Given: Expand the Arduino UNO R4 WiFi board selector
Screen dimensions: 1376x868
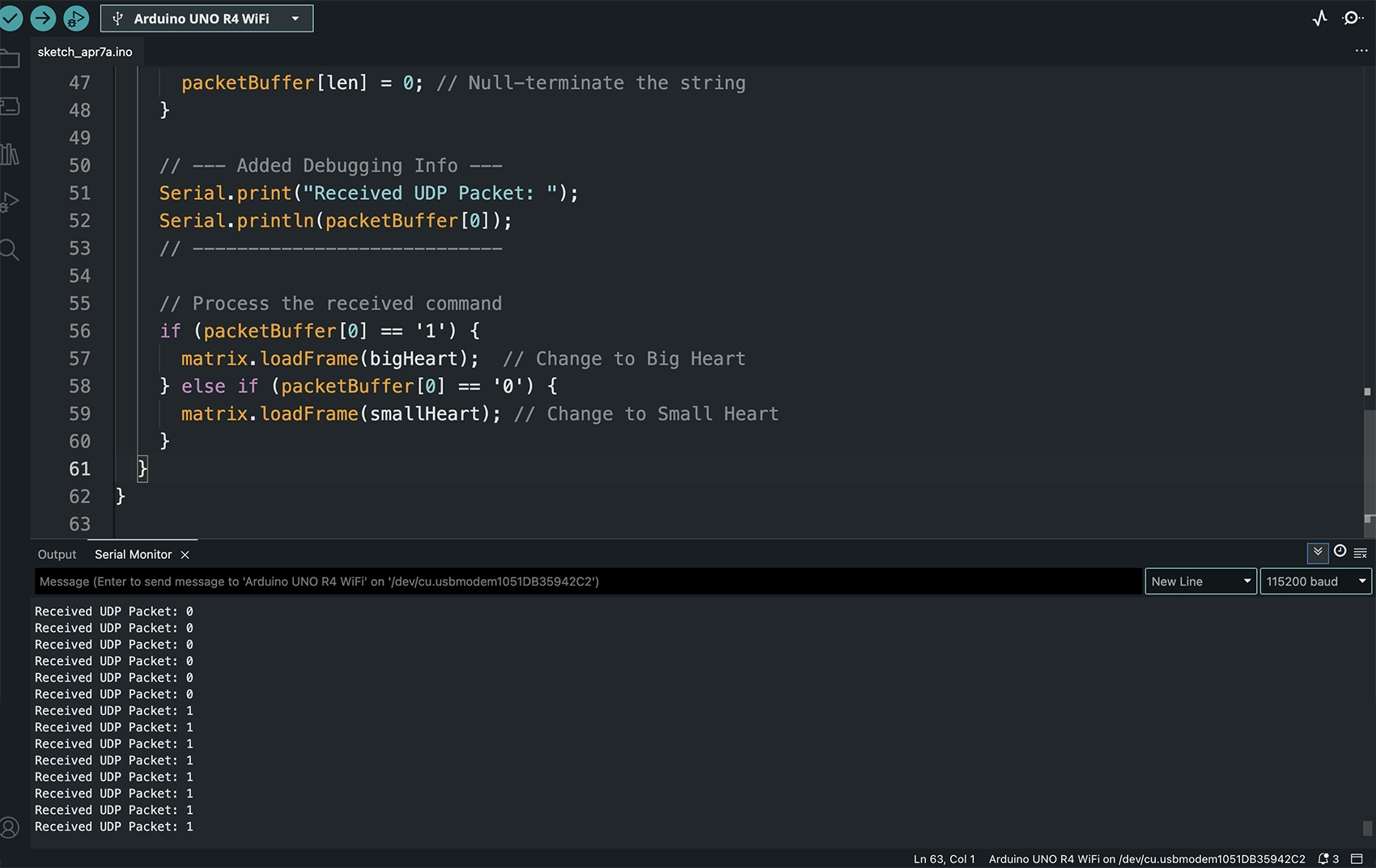Looking at the screenshot, I should [x=206, y=19].
